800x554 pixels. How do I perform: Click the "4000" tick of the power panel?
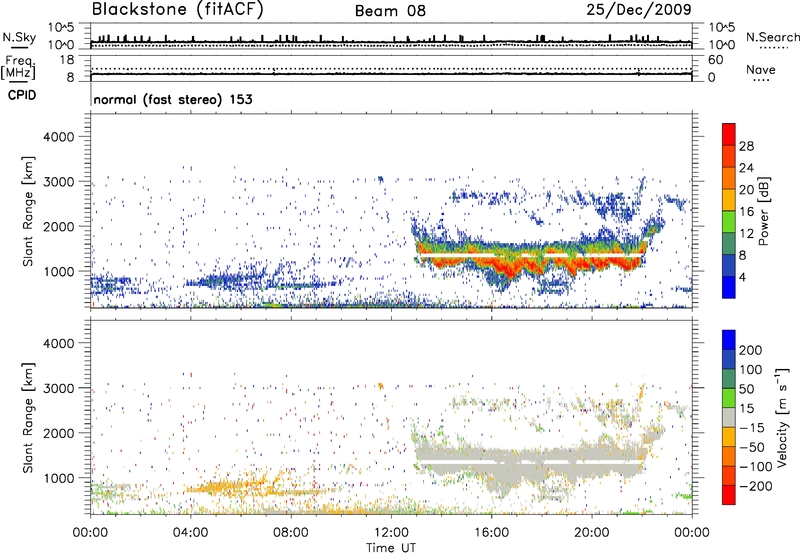click(x=58, y=137)
